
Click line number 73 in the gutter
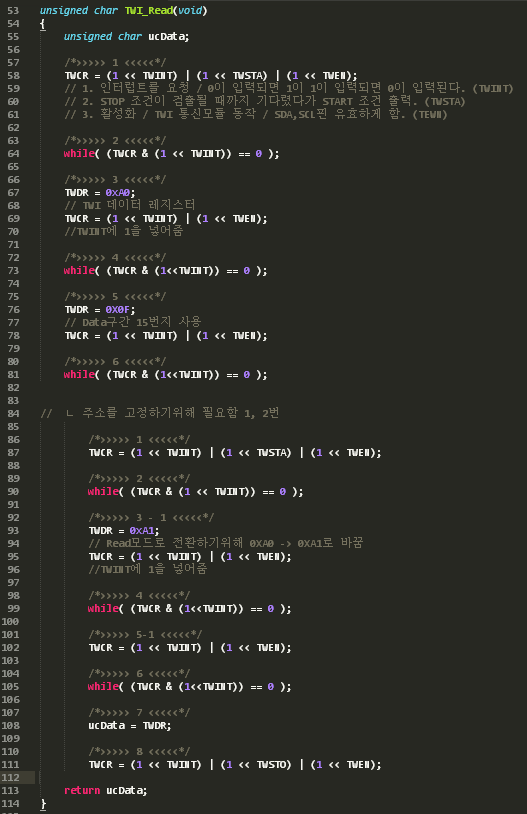point(13,270)
